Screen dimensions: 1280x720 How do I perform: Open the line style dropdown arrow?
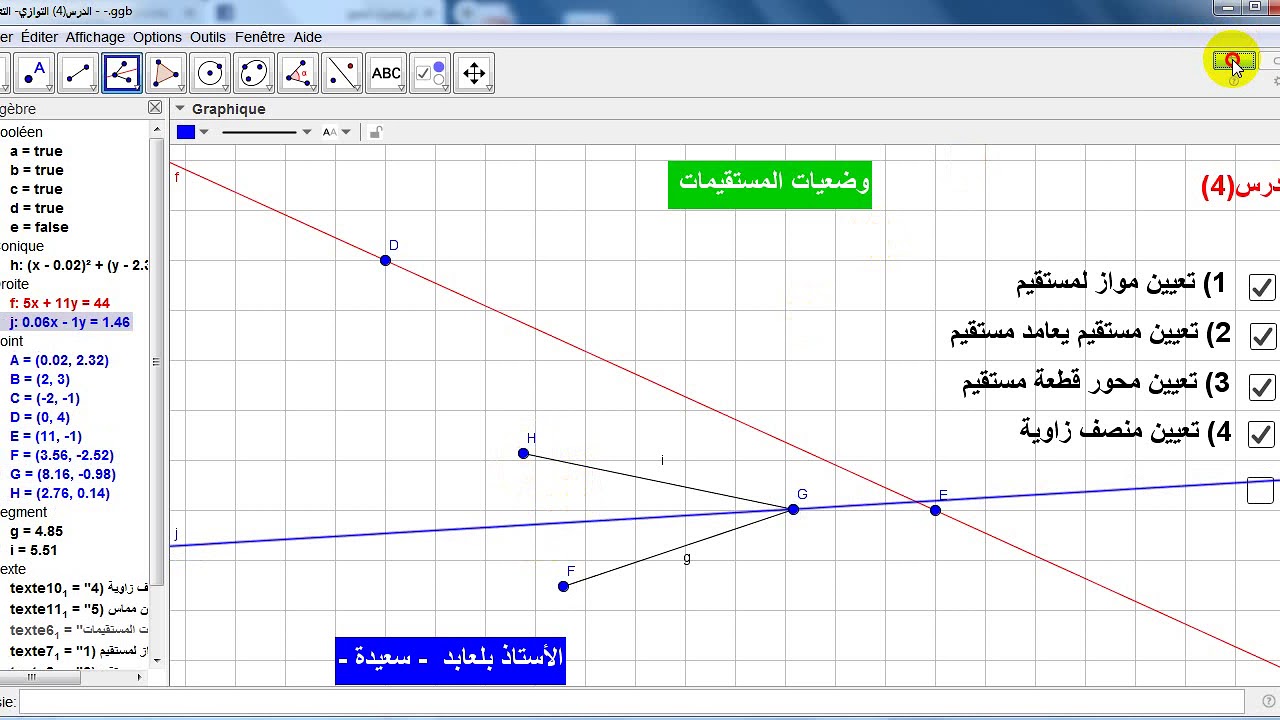click(x=306, y=132)
